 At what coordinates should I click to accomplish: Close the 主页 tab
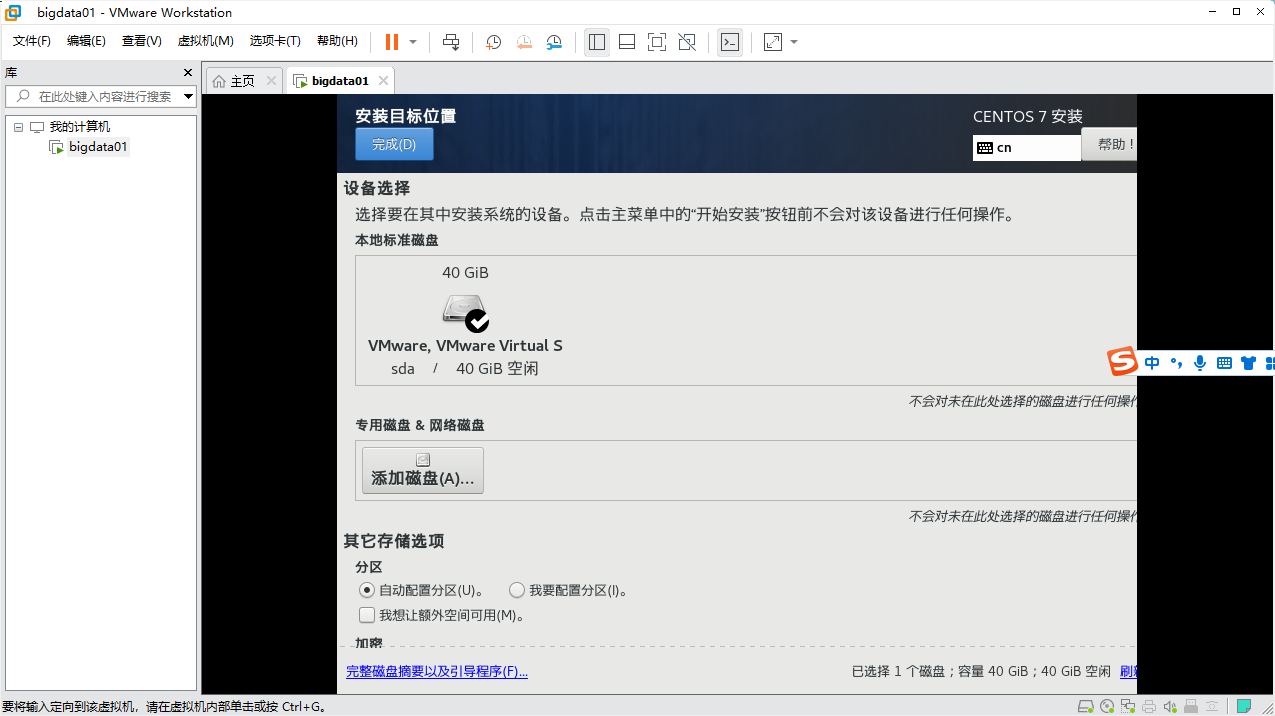271,81
